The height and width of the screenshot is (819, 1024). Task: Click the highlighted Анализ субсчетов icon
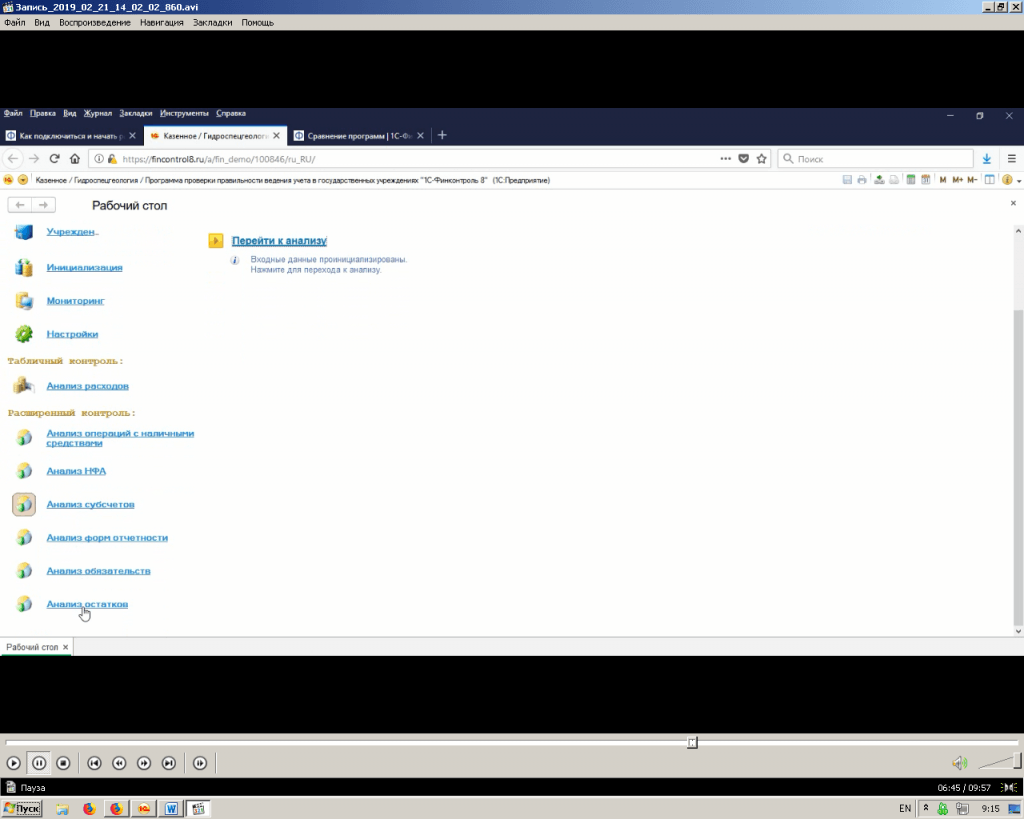pos(25,504)
